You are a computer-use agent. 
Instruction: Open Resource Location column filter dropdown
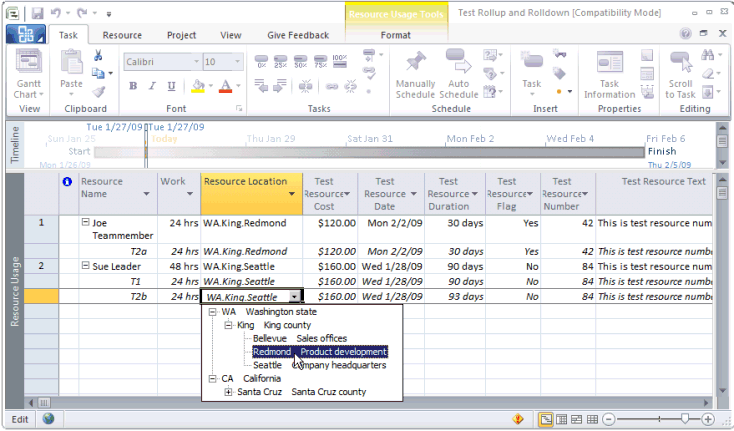pos(292,194)
